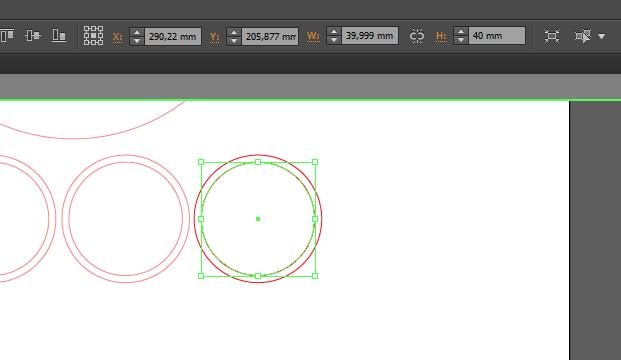This screenshot has height=360, width=621.
Task: Click the Y field showing 205,877 mm
Action: [270, 36]
